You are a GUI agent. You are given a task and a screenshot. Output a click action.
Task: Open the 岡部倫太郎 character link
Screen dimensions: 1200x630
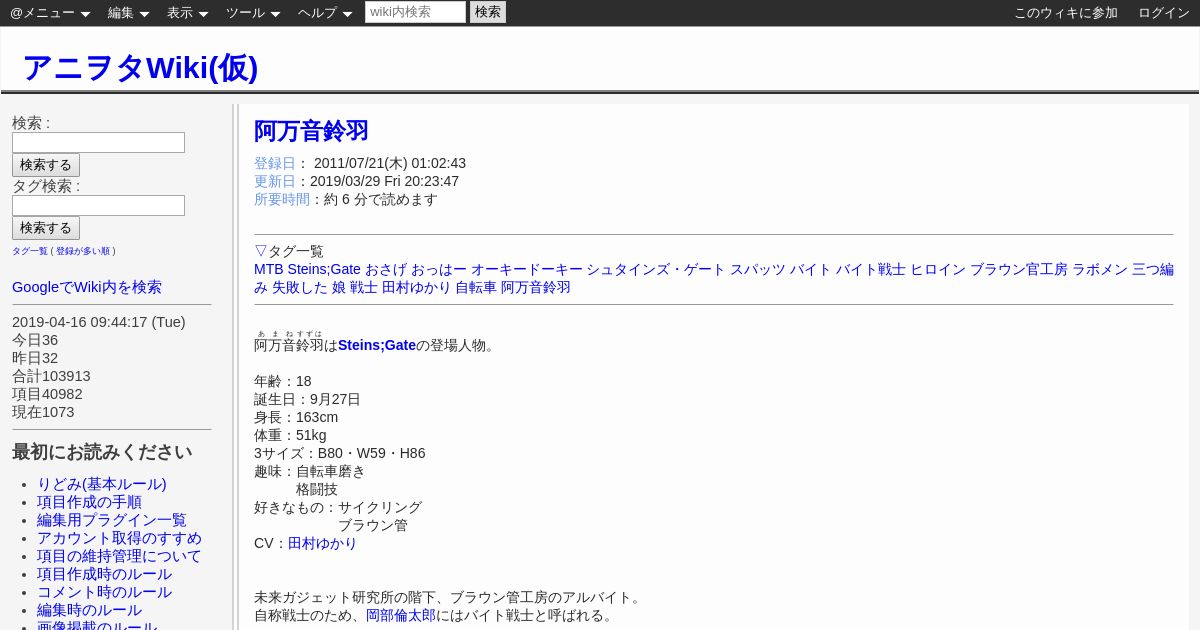click(x=401, y=615)
